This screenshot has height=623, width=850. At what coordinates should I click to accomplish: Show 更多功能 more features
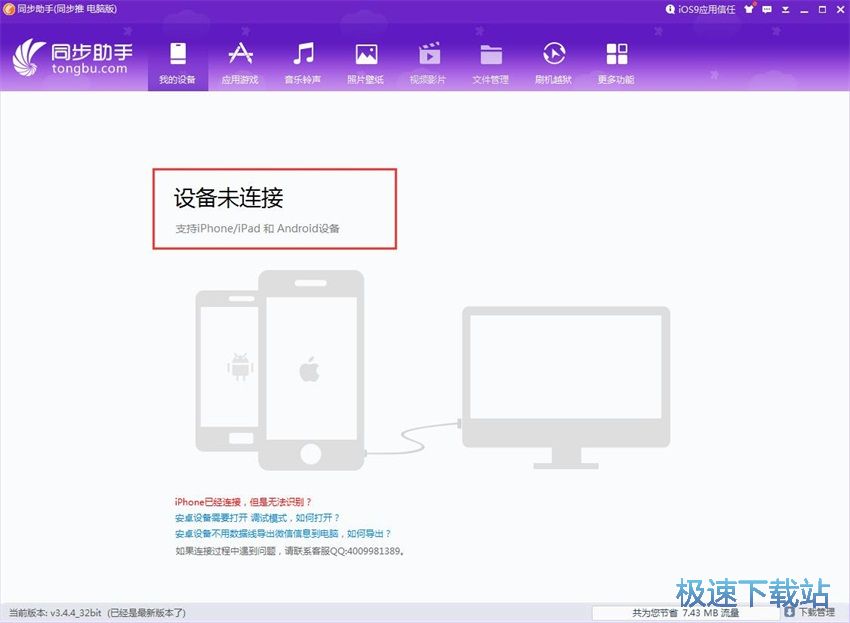pos(616,63)
